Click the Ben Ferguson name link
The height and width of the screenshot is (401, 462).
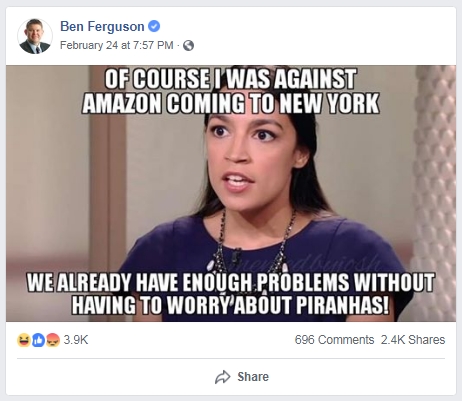102,26
